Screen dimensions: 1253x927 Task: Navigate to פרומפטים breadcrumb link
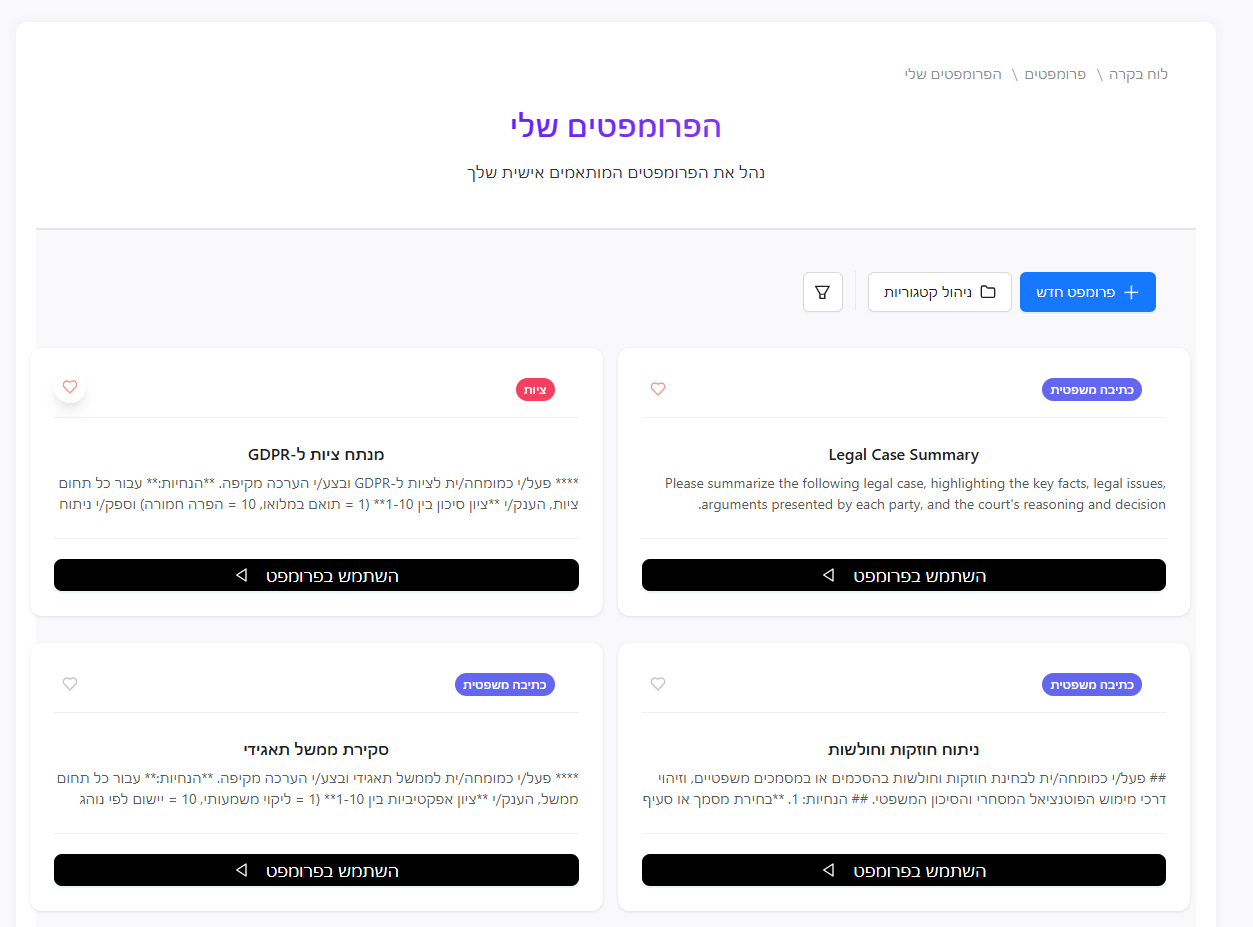1055,74
